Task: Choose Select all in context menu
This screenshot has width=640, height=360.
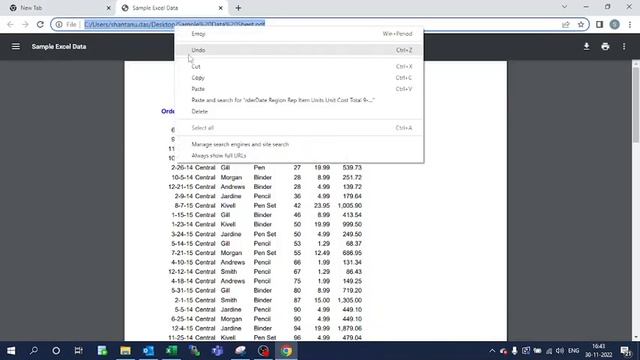Action: point(299,128)
